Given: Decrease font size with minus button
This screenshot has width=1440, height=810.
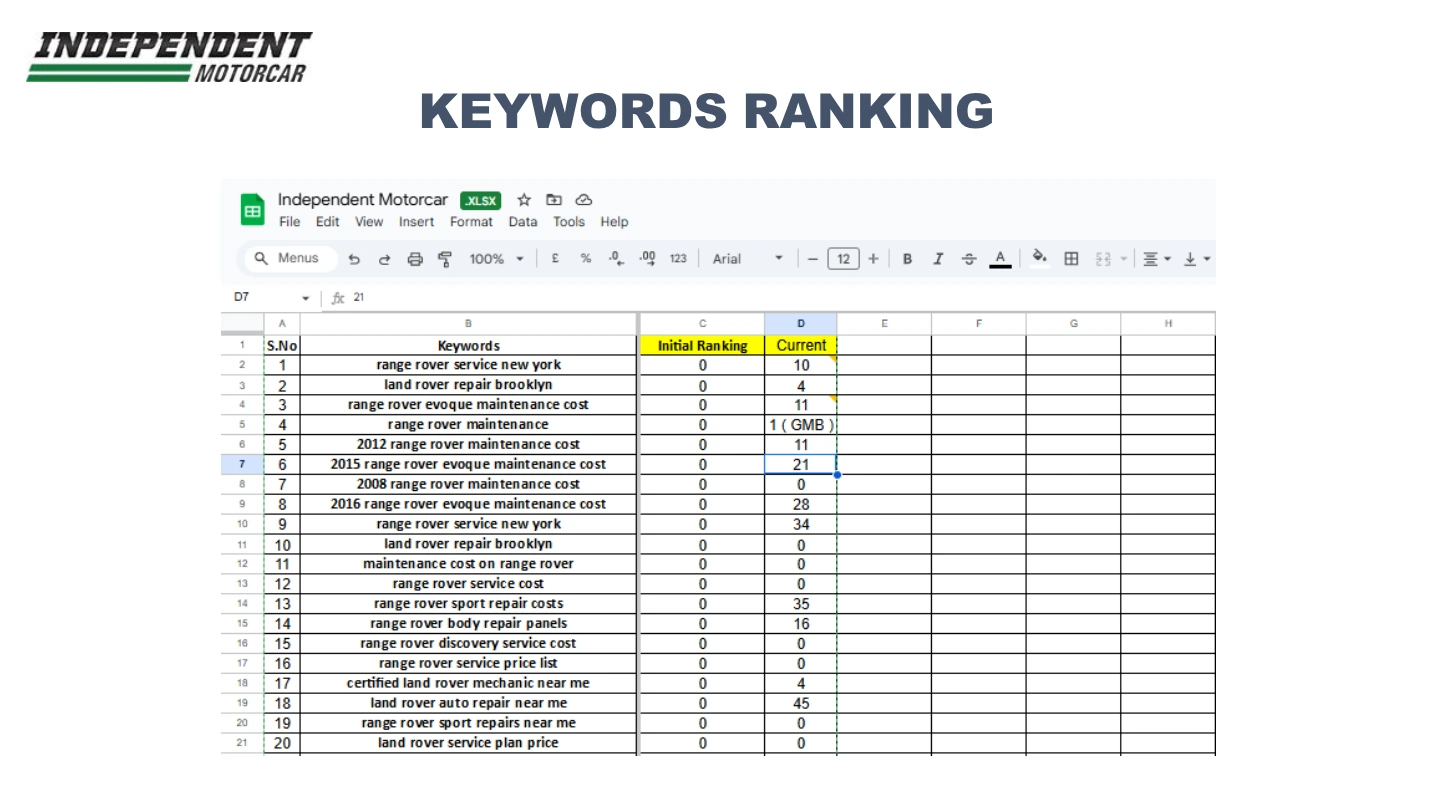Looking at the screenshot, I should (x=813, y=259).
